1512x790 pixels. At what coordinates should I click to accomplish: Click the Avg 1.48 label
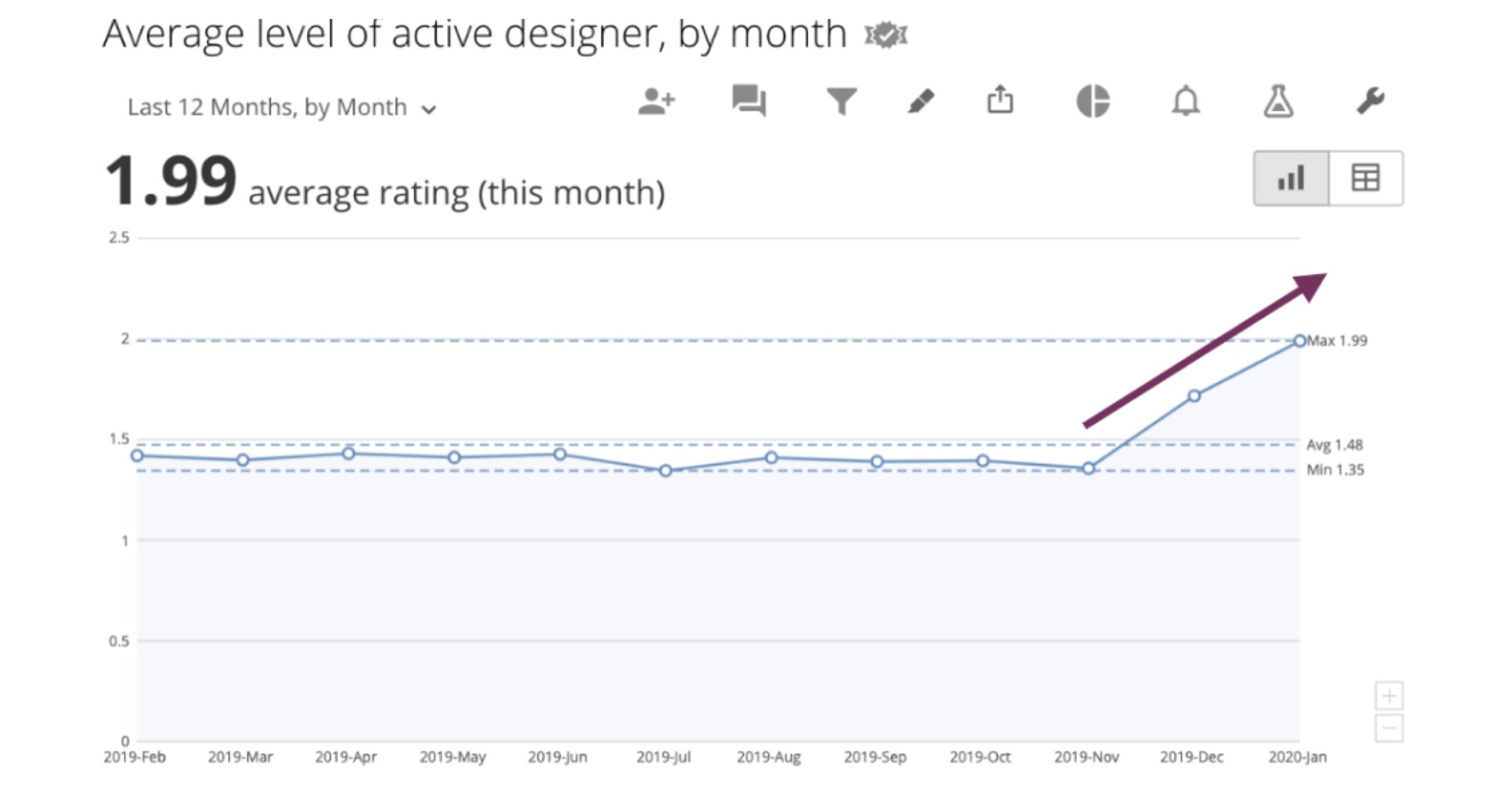(1336, 444)
